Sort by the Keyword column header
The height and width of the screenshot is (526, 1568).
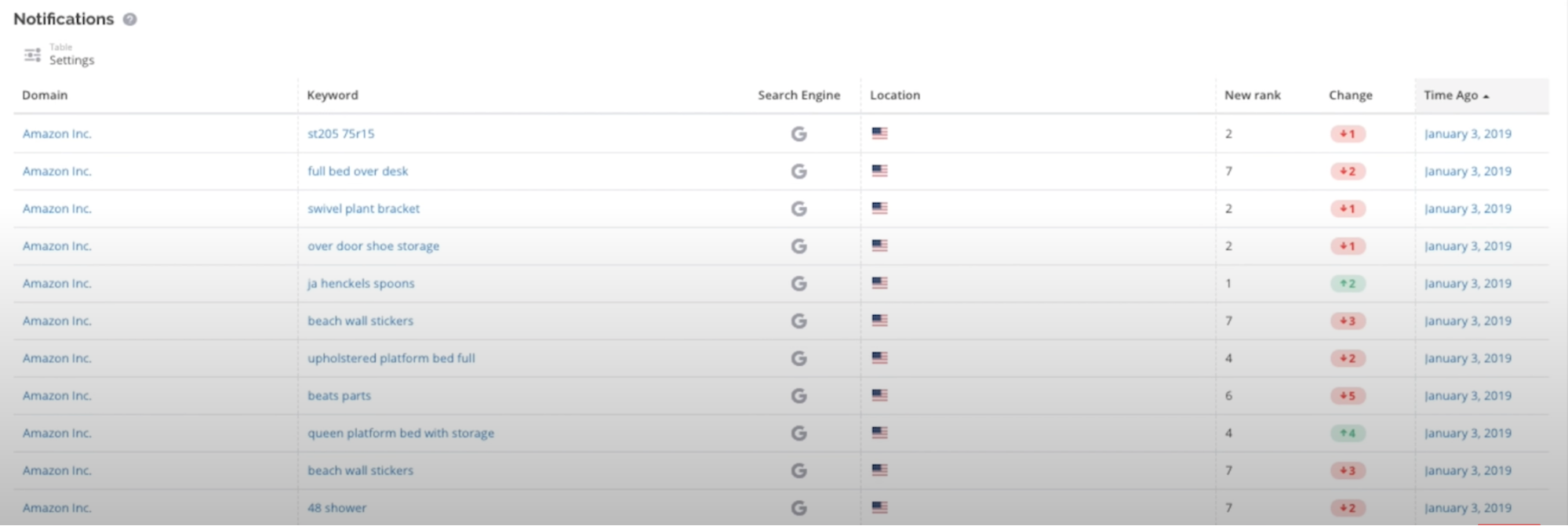tap(333, 95)
